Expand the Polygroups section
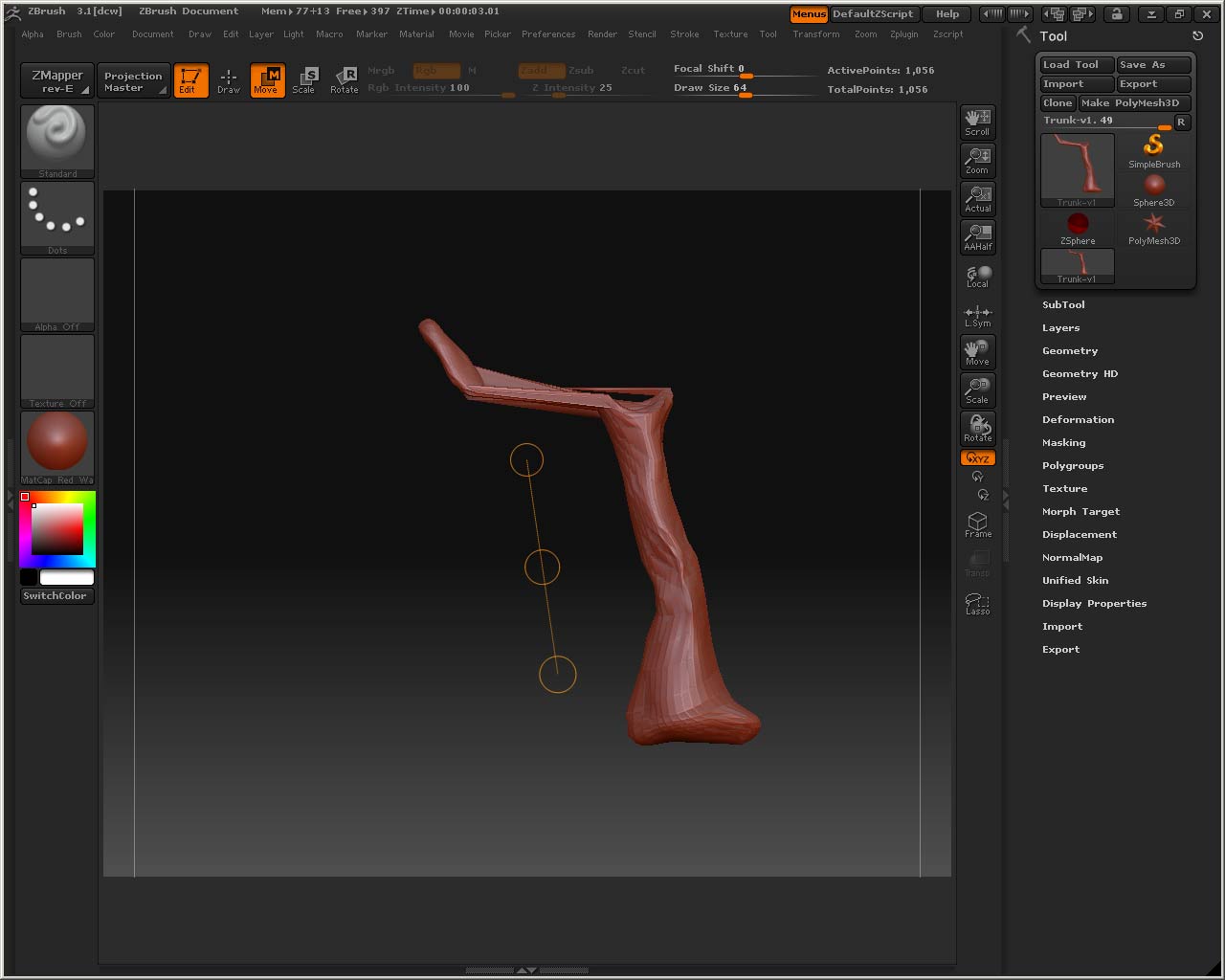Image resolution: width=1225 pixels, height=980 pixels. tap(1073, 466)
